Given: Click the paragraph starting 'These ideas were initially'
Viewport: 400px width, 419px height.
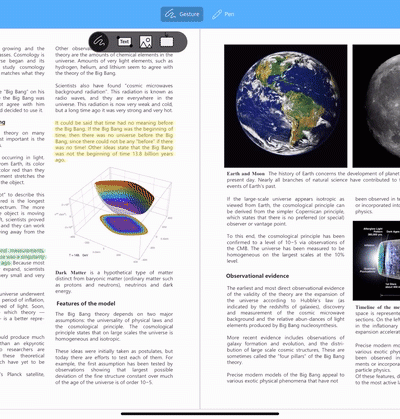Looking at the screenshot, I should click(114, 367).
